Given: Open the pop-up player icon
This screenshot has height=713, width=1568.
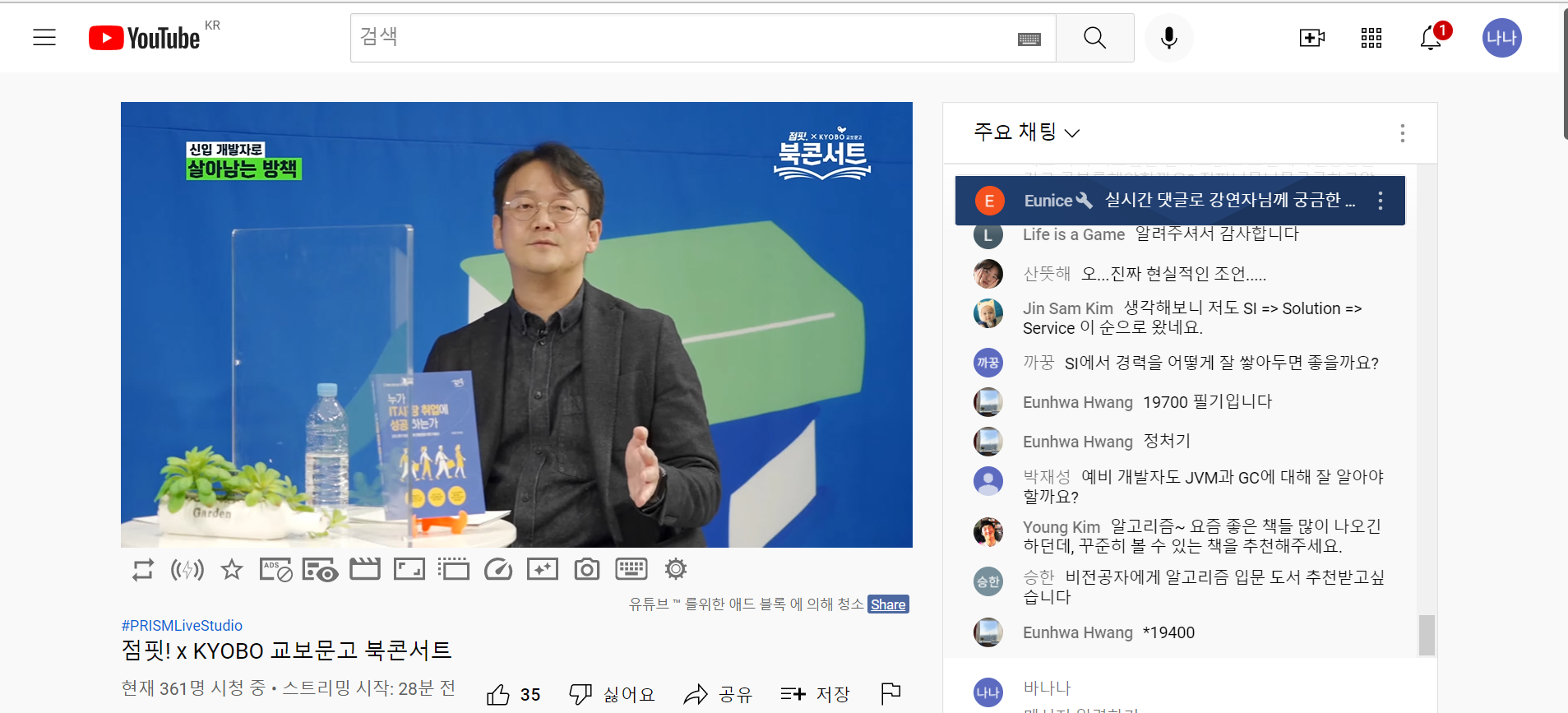Looking at the screenshot, I should (454, 569).
